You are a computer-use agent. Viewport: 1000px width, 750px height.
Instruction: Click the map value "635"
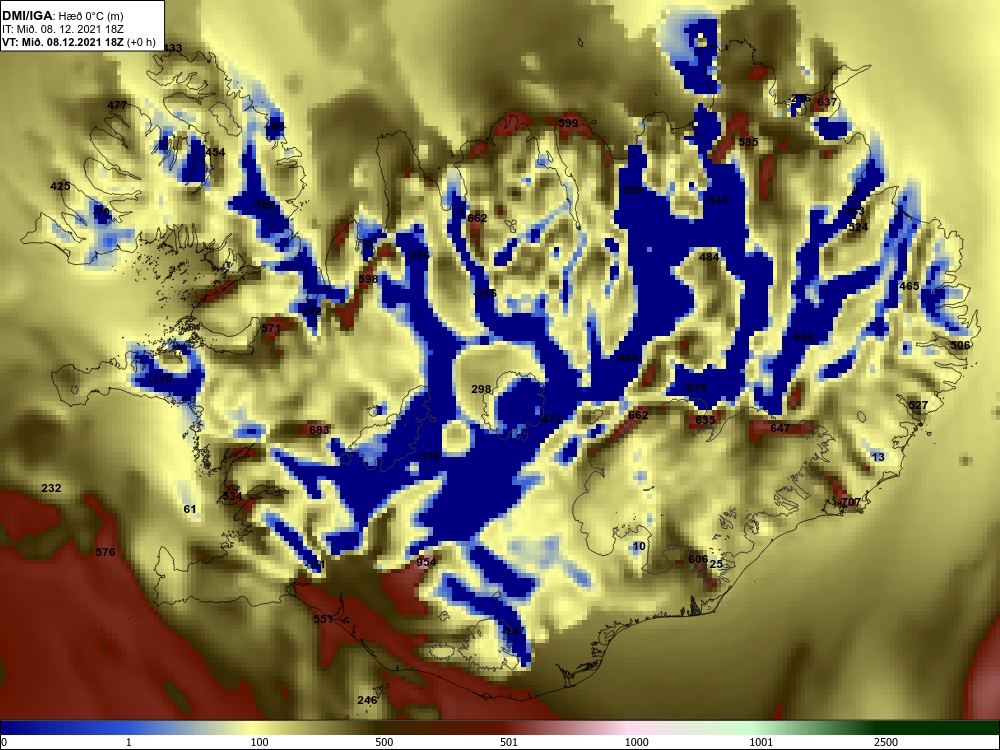tap(705, 420)
